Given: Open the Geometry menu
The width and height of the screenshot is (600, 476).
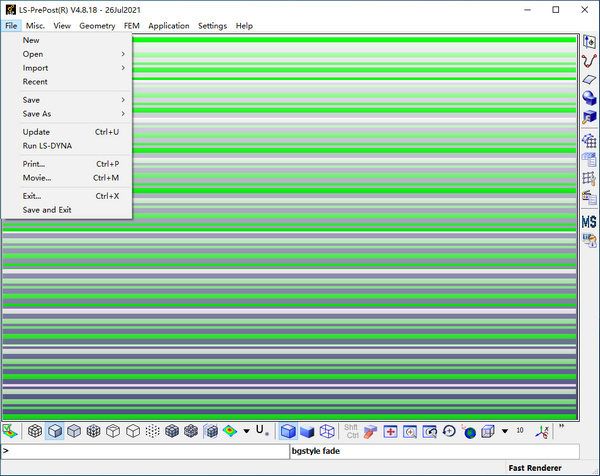Looking at the screenshot, I should (97, 26).
